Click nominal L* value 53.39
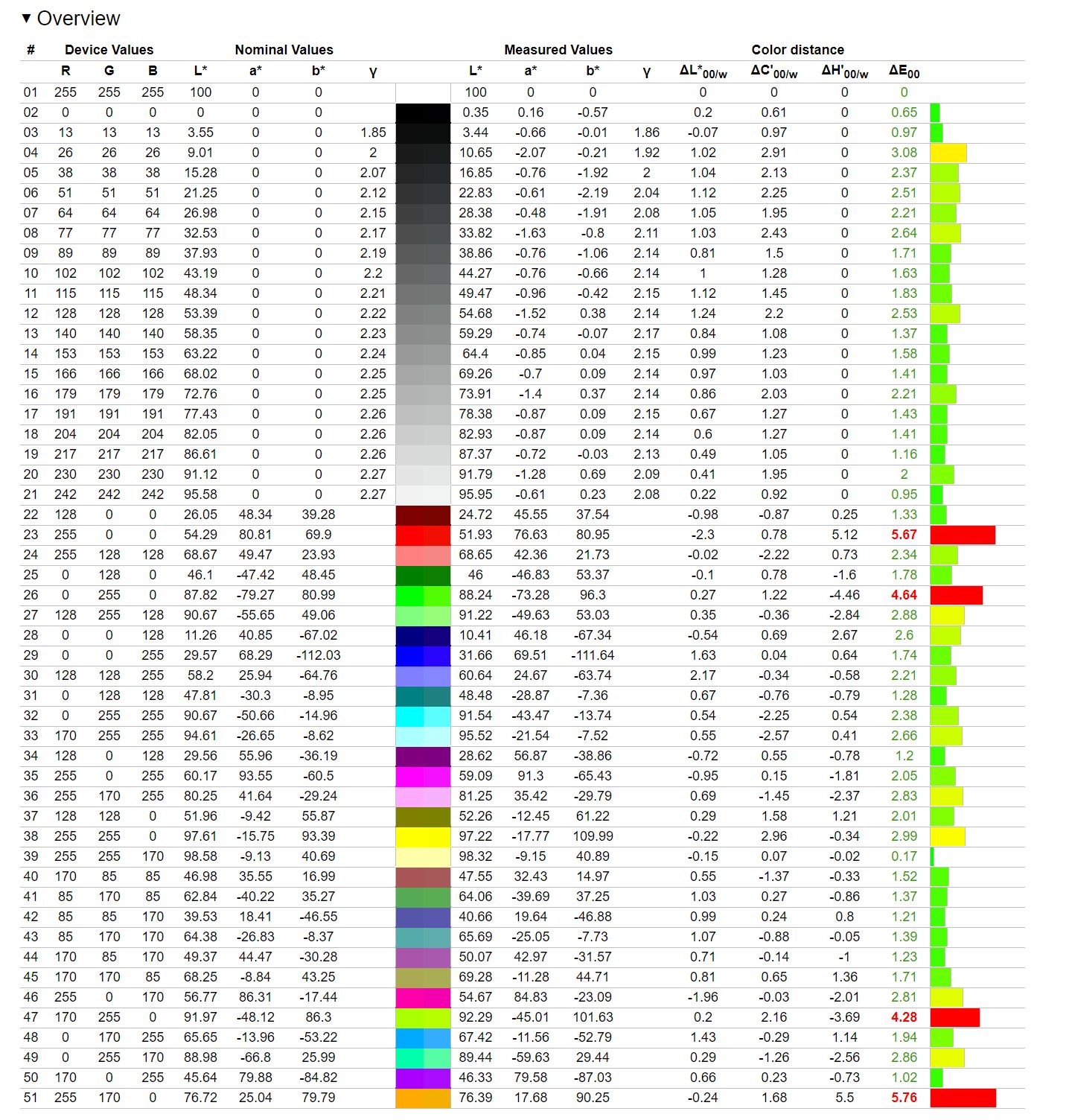Image resolution: width=1069 pixels, height=1120 pixels. [x=200, y=314]
